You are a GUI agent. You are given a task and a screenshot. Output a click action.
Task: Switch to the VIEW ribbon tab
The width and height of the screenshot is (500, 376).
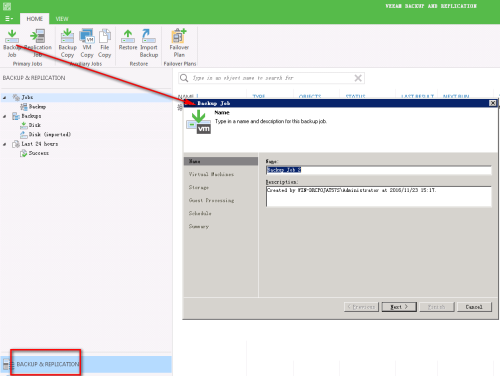(x=62, y=19)
